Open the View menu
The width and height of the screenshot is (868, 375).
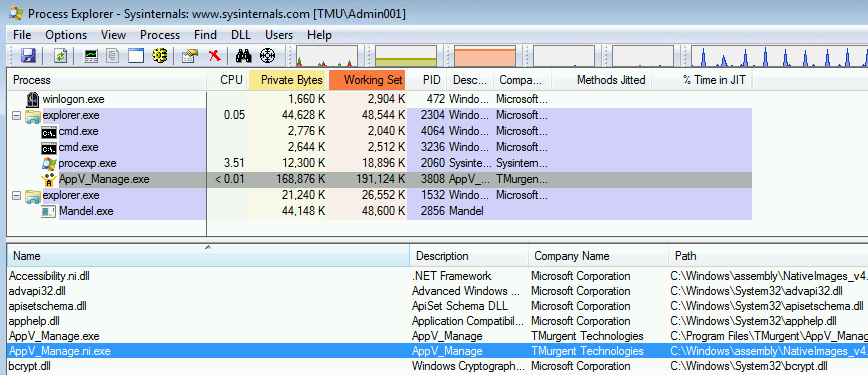click(x=113, y=35)
